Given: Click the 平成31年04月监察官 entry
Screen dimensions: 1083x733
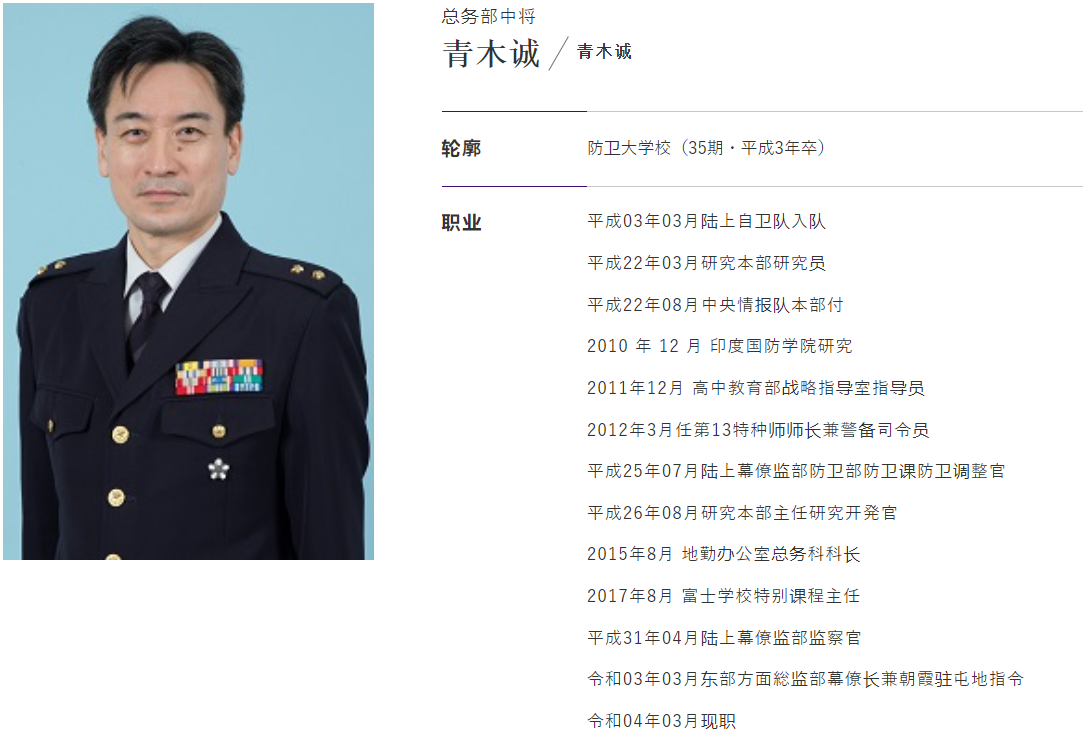Looking at the screenshot, I should pos(725,638).
